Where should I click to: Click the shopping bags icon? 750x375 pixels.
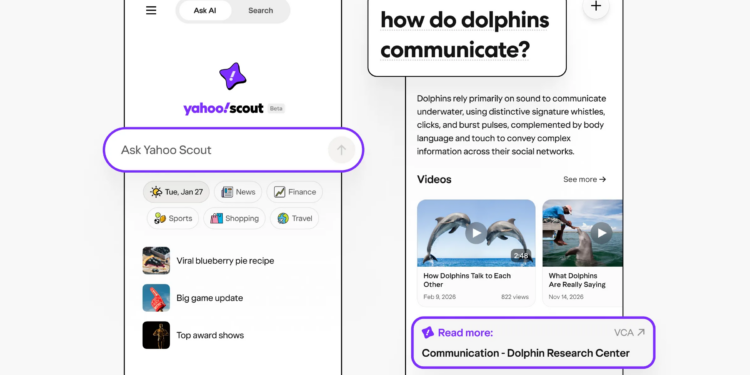[217, 219]
